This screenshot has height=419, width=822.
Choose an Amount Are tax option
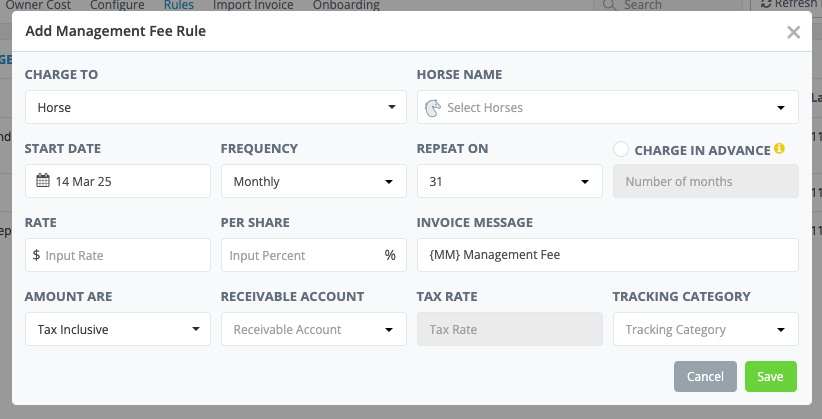118,329
